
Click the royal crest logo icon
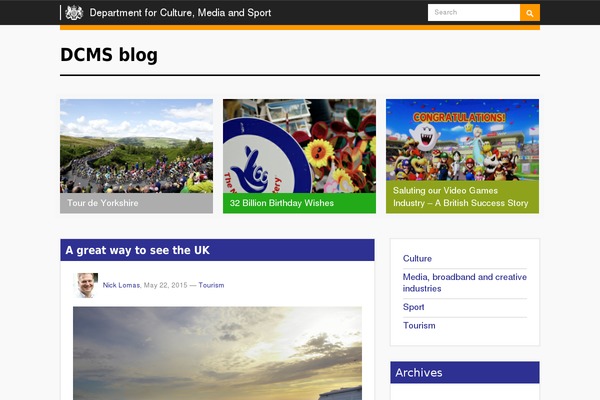tap(74, 13)
